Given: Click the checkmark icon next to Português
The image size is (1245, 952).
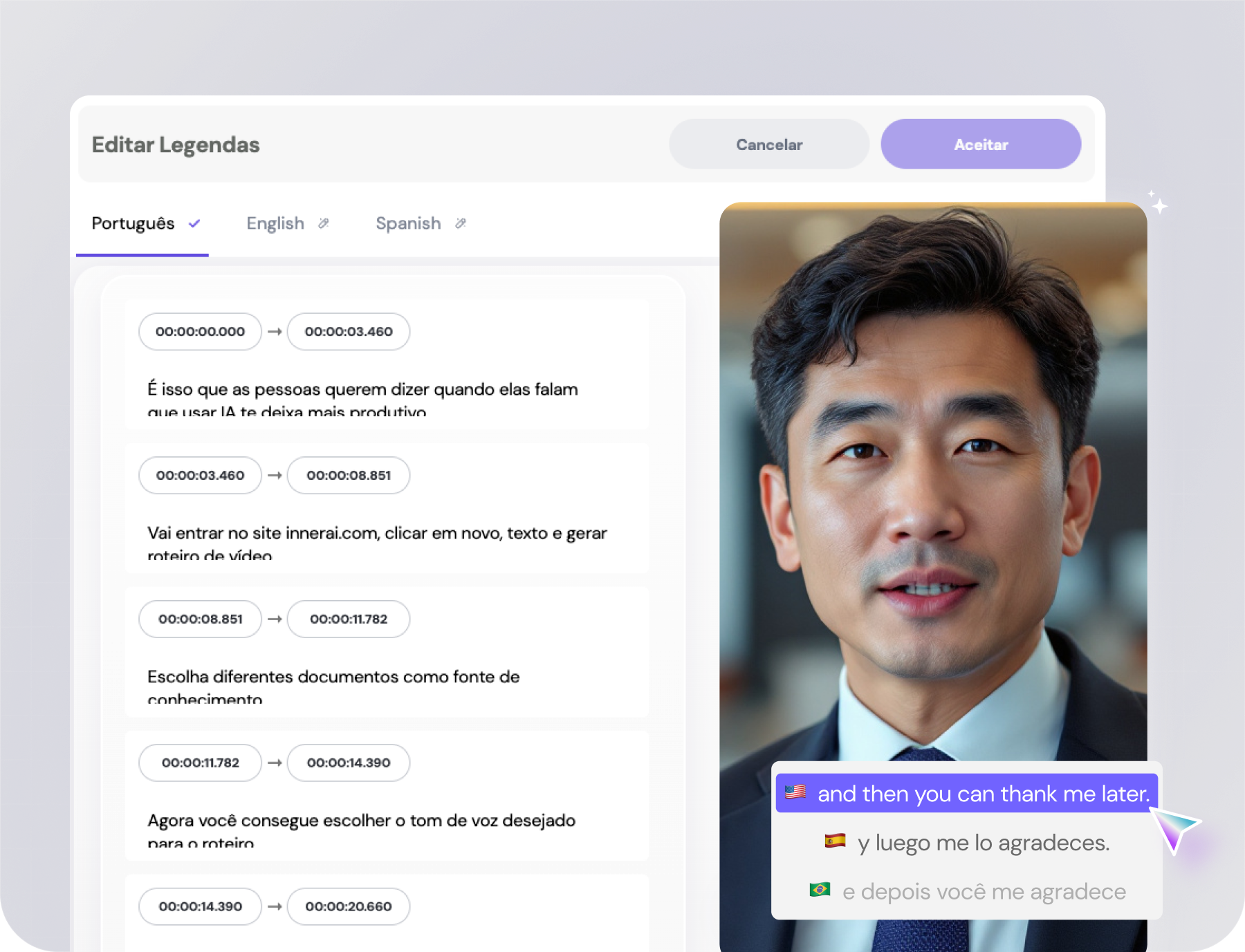Looking at the screenshot, I should [194, 223].
